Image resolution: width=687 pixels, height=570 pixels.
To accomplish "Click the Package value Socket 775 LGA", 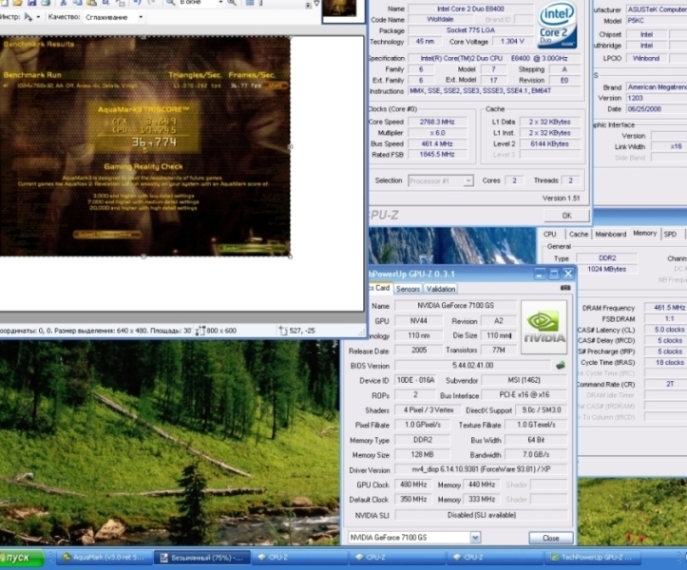I will click(471, 30).
